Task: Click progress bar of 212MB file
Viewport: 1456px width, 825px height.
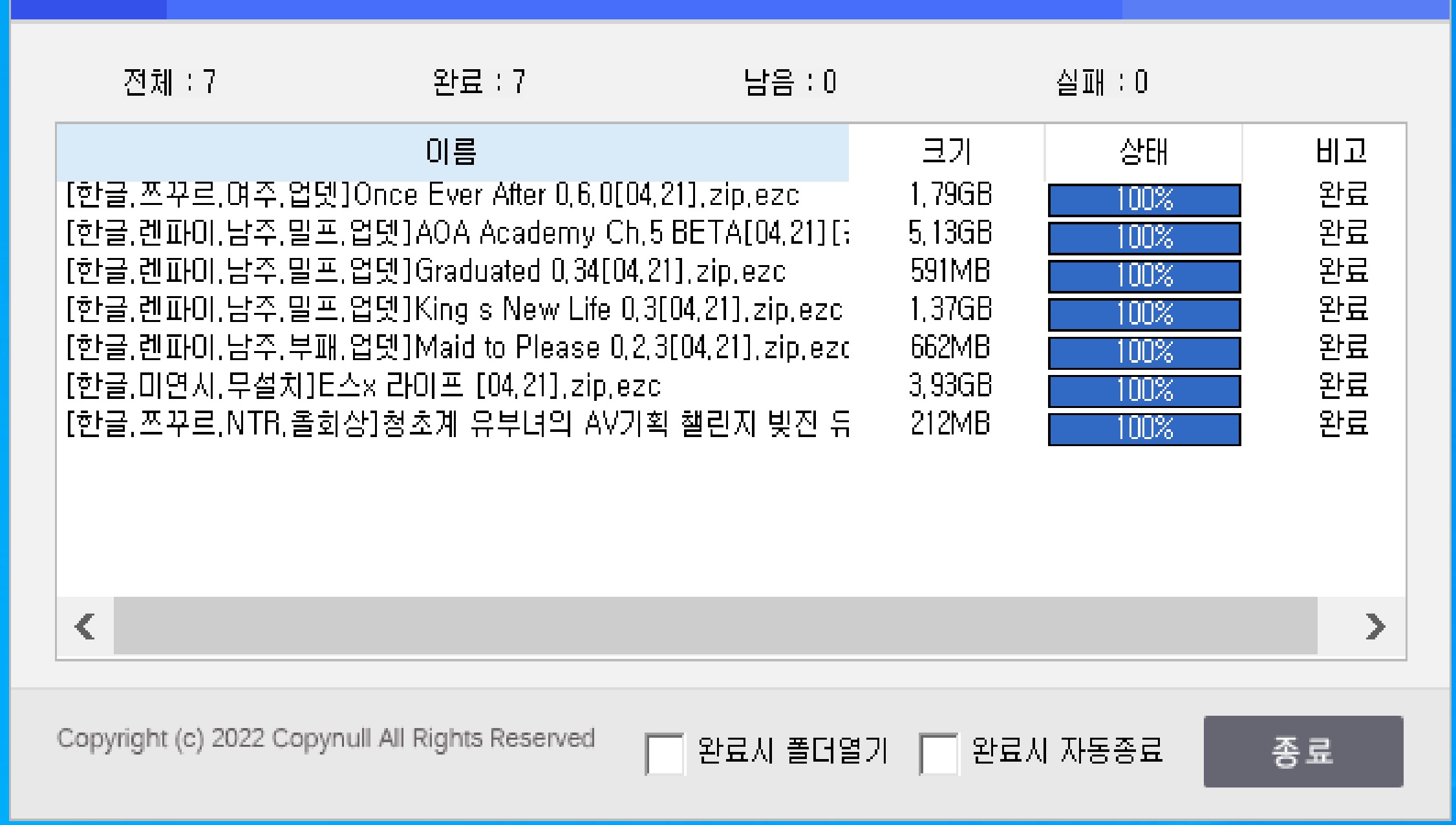Action: 1144,429
